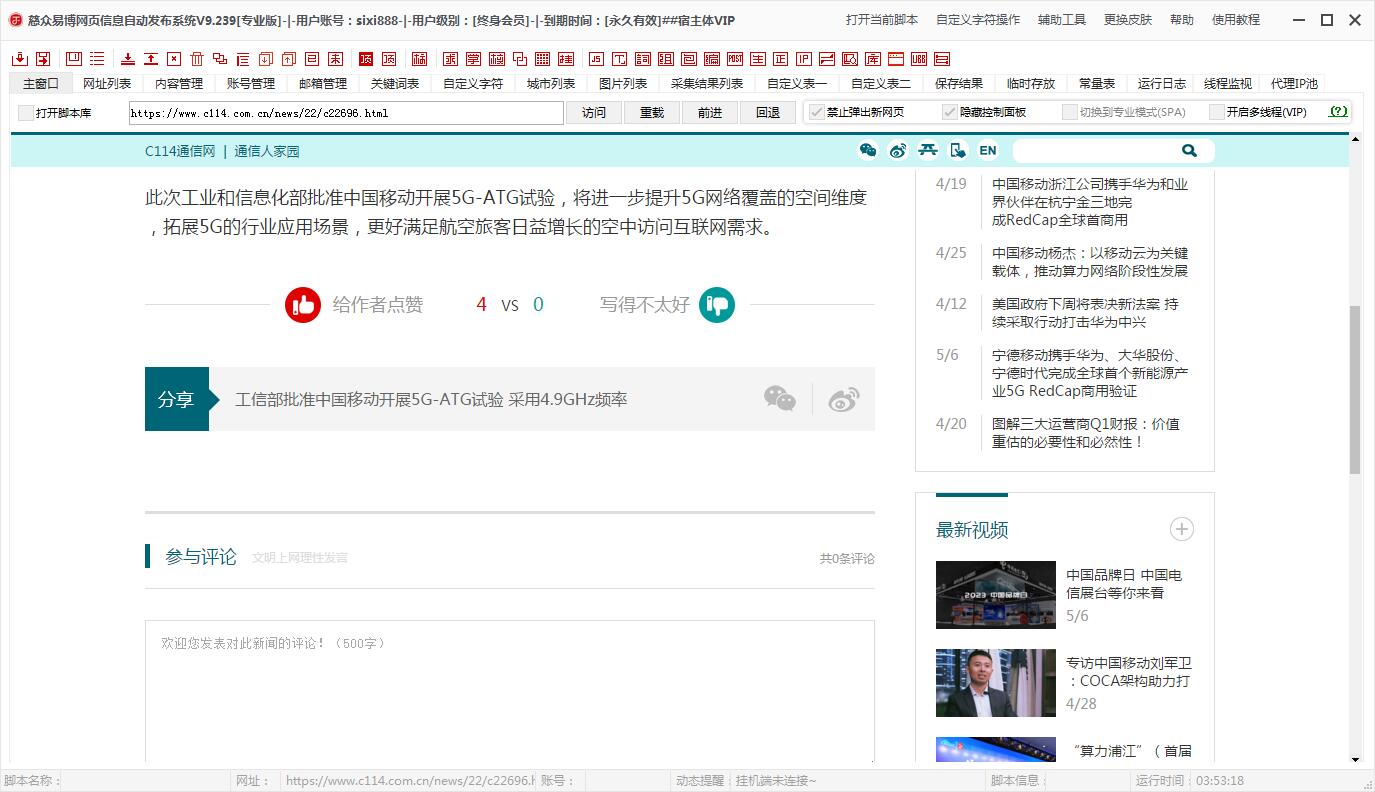
Task: Toggle 切换到专业模式(SPA) checkbox
Action: coord(1069,112)
